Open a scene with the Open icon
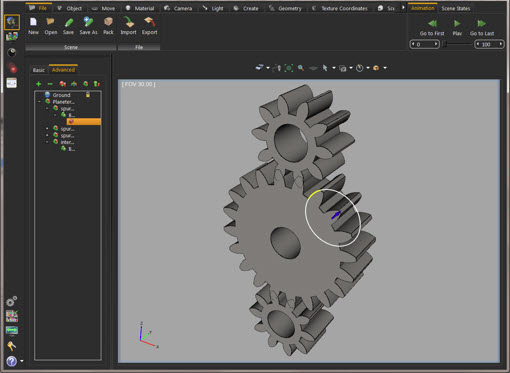 50,22
